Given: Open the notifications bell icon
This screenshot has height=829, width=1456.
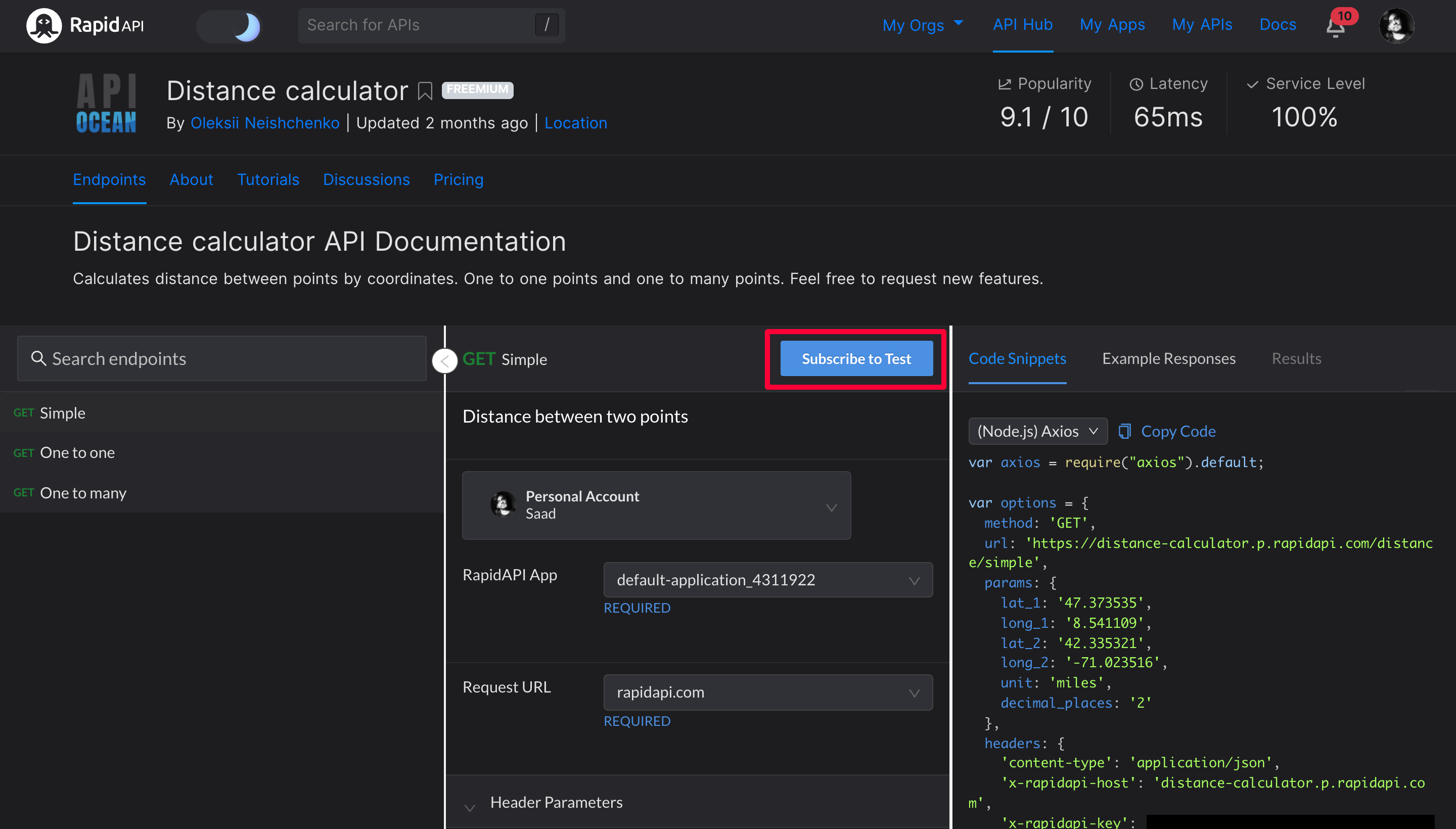Looking at the screenshot, I should (1335, 27).
